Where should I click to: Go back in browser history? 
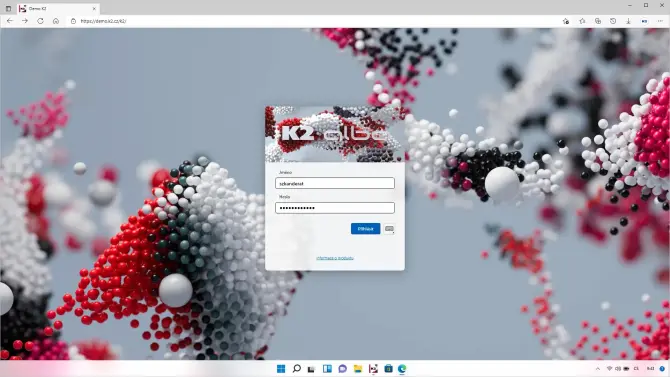coord(9,21)
